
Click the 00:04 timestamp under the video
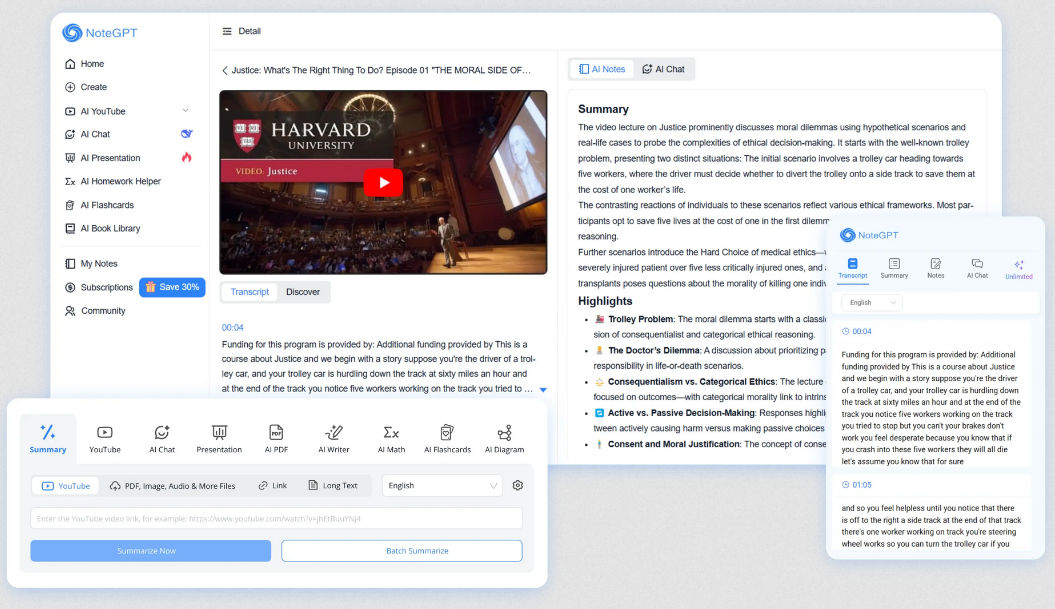pyautogui.click(x=233, y=328)
